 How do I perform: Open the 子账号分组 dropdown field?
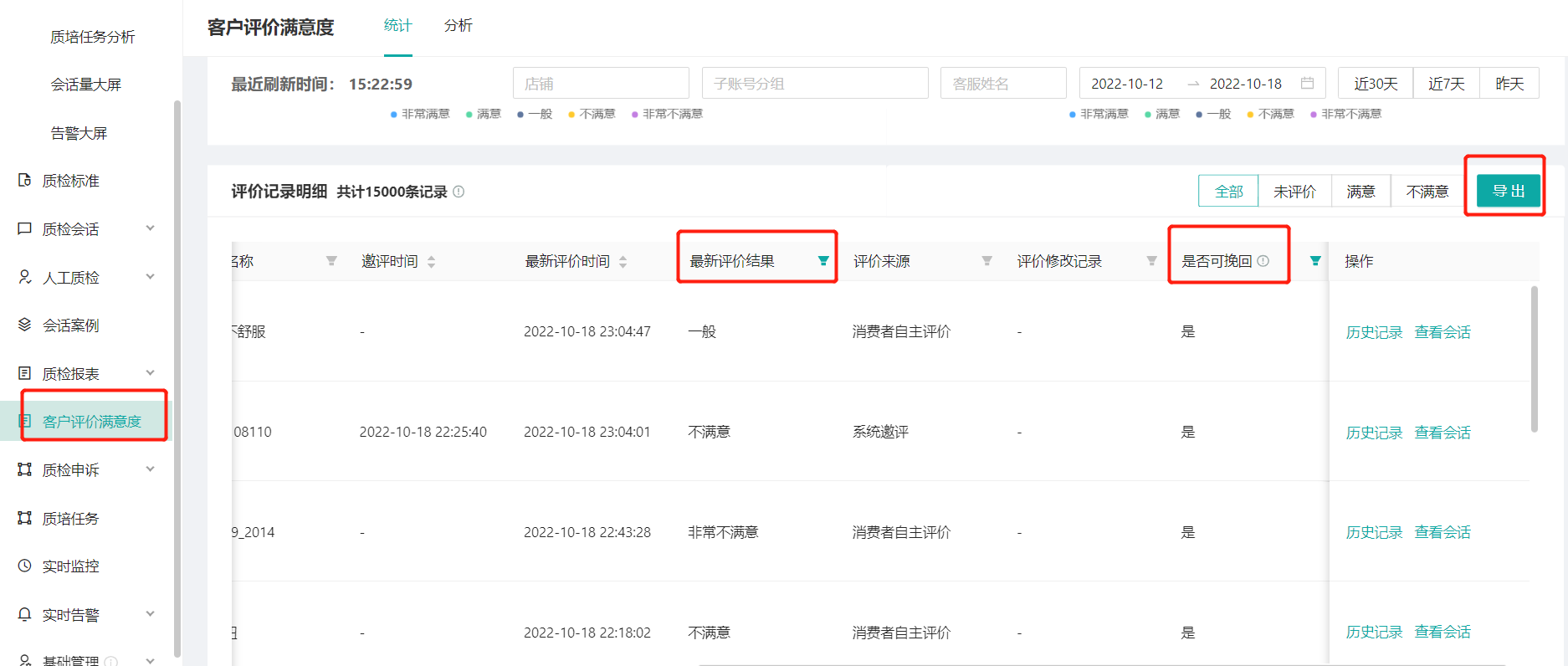tap(815, 83)
